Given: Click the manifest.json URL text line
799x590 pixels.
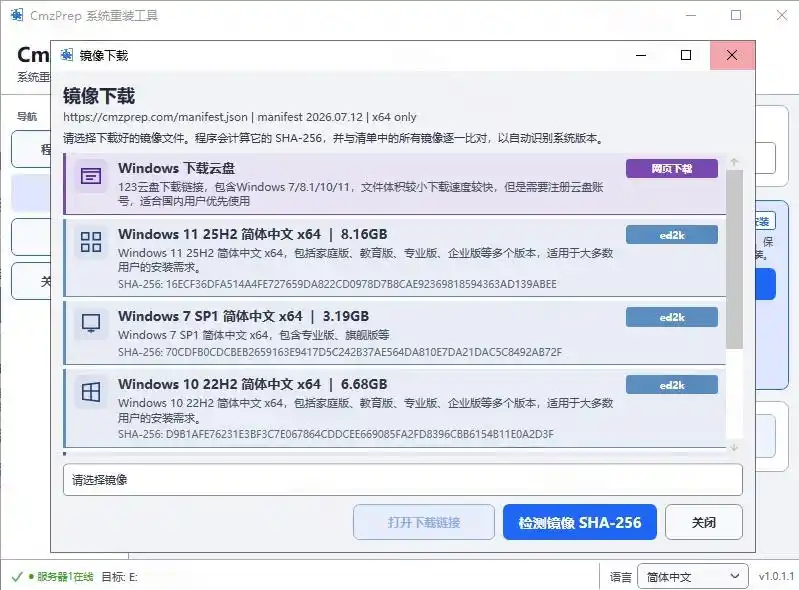Looking at the screenshot, I should click(239, 117).
